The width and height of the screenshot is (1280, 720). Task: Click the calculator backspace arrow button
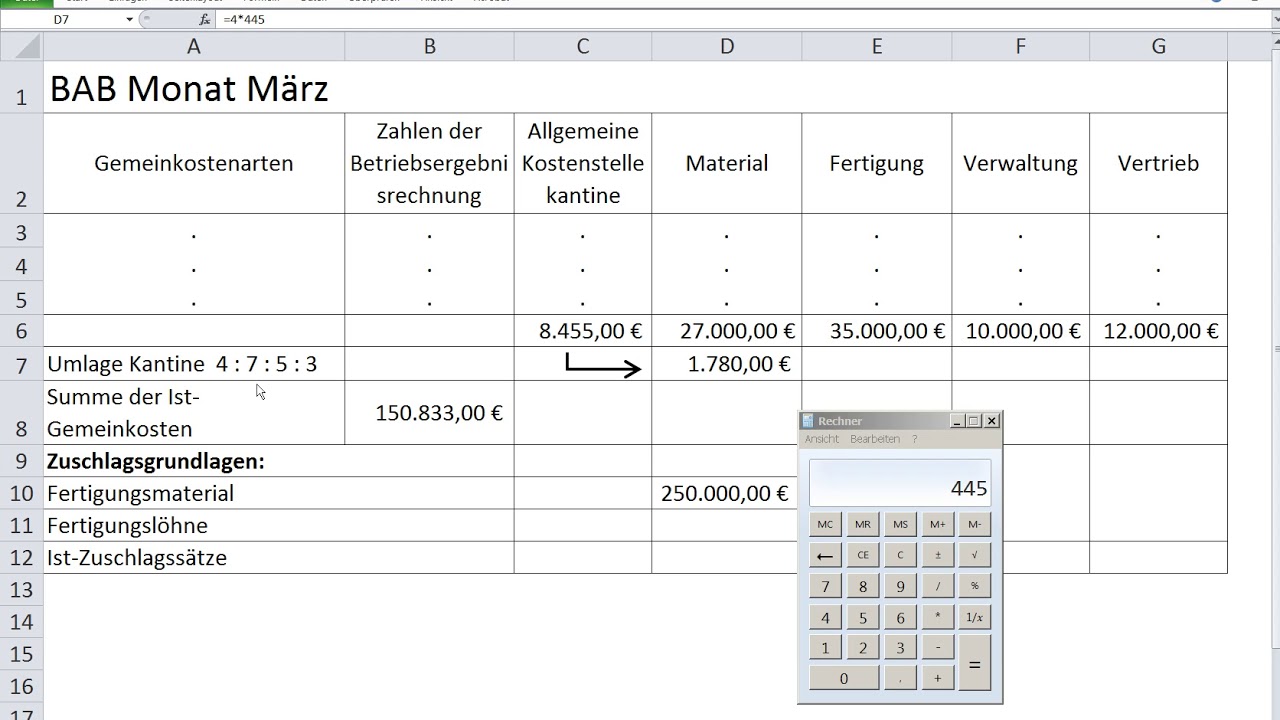coord(825,555)
